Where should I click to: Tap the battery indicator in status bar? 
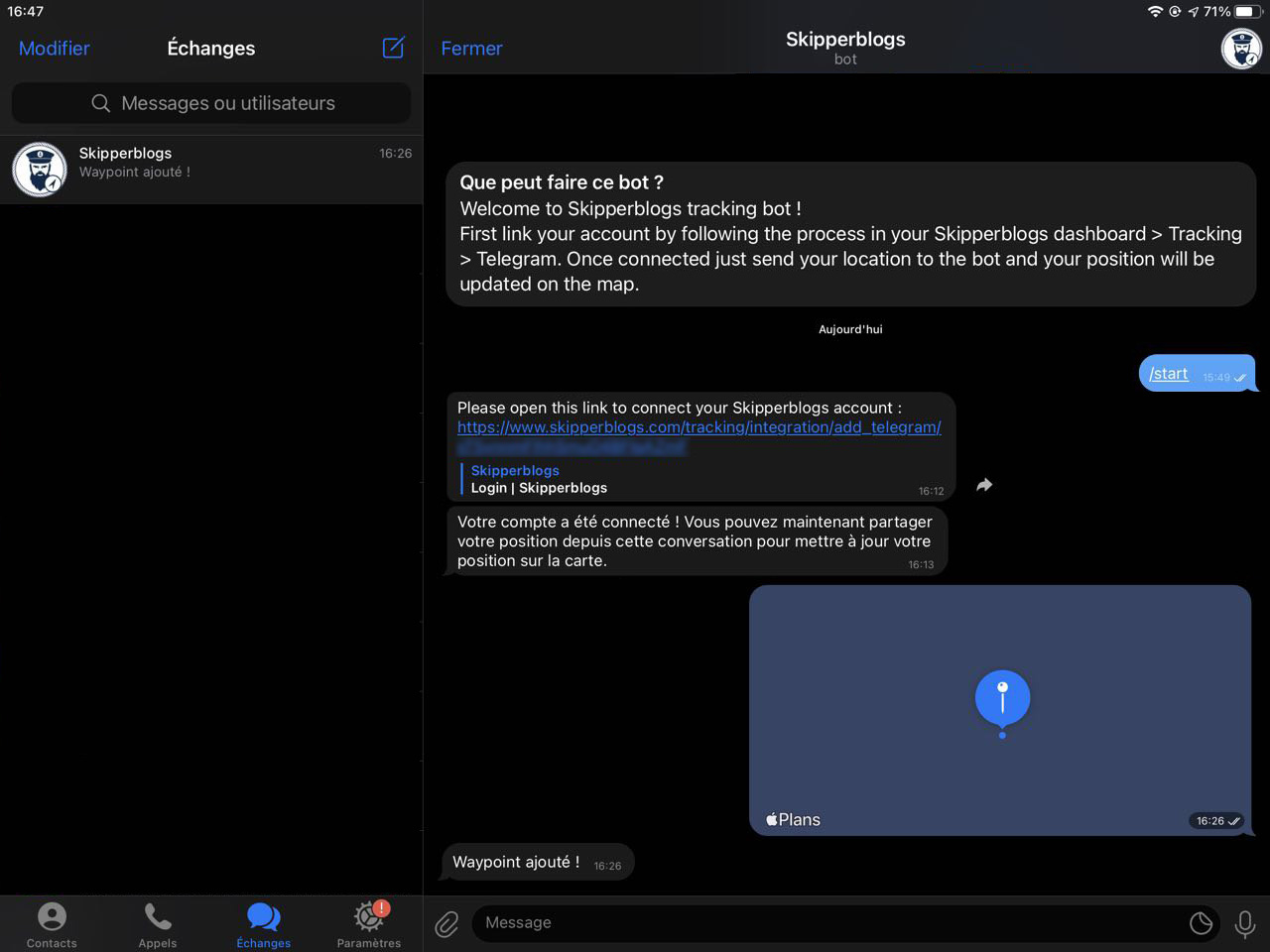1248,11
